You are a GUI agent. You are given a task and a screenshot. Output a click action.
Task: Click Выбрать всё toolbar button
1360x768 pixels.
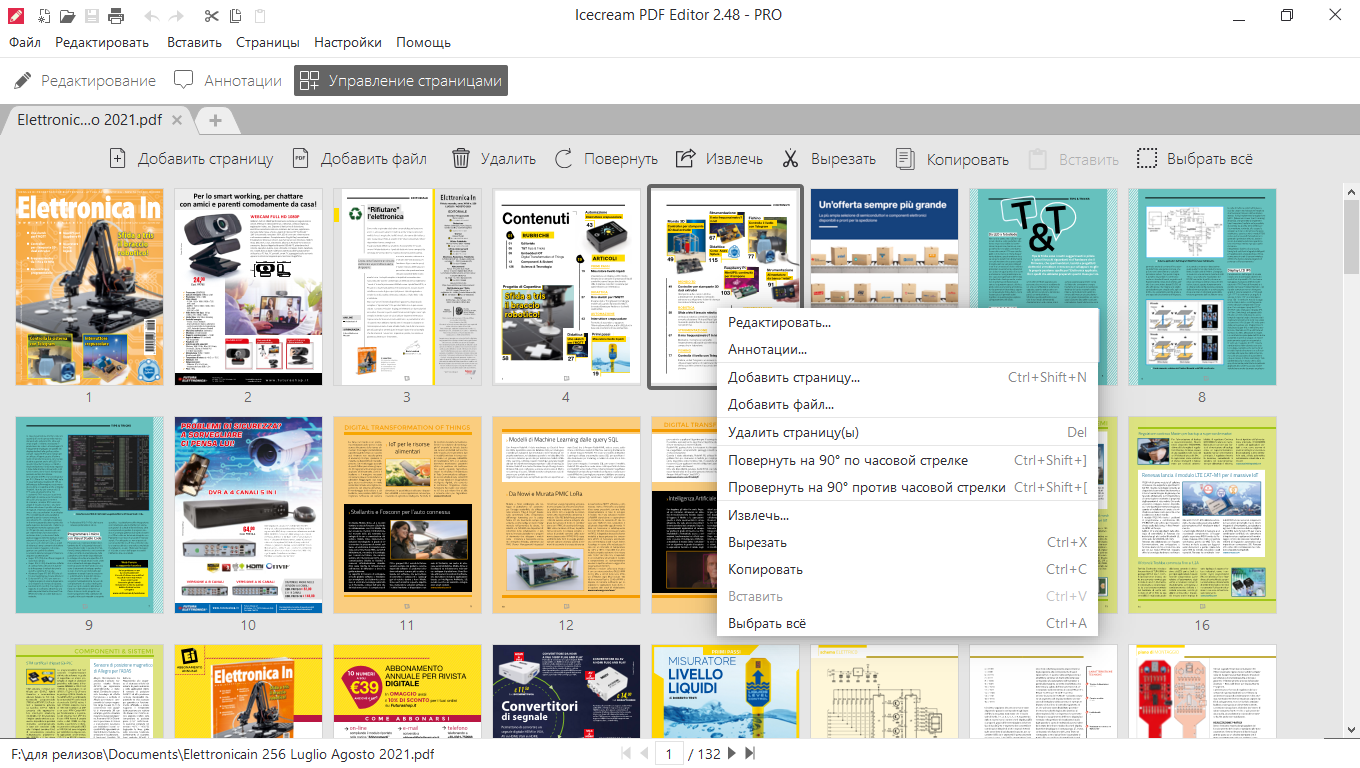click(x=1196, y=159)
